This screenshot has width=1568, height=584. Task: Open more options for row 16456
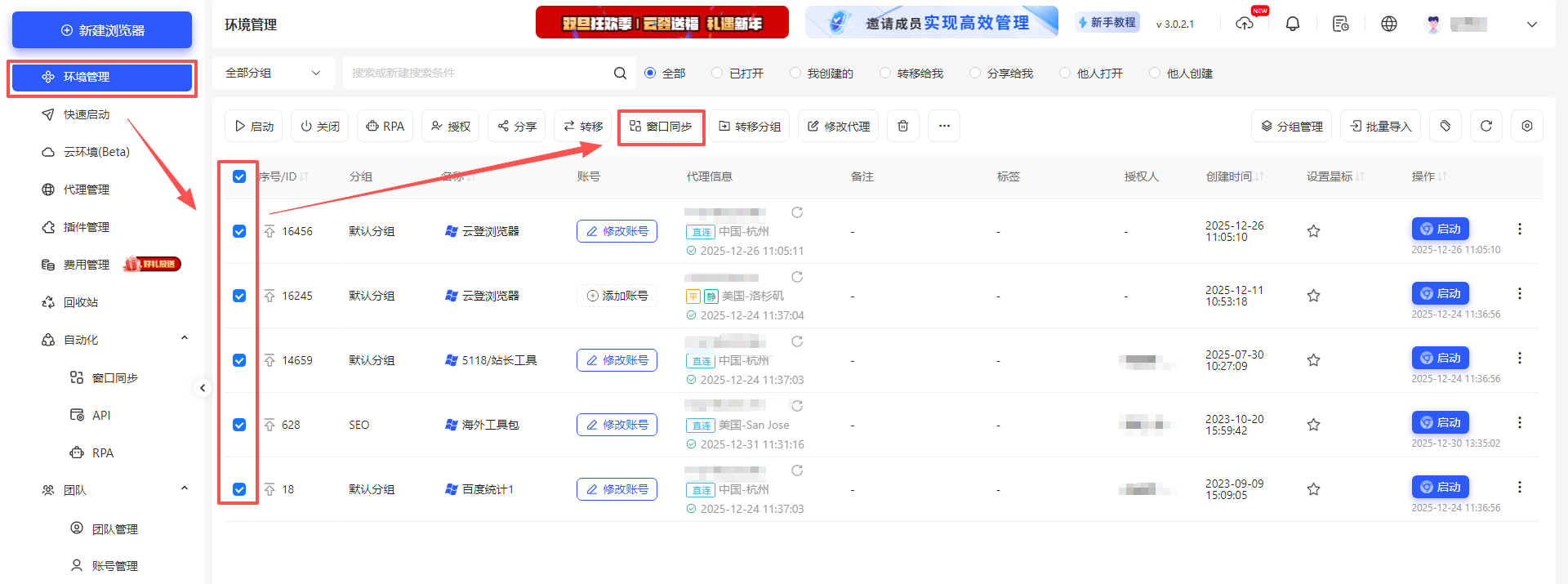click(1519, 229)
